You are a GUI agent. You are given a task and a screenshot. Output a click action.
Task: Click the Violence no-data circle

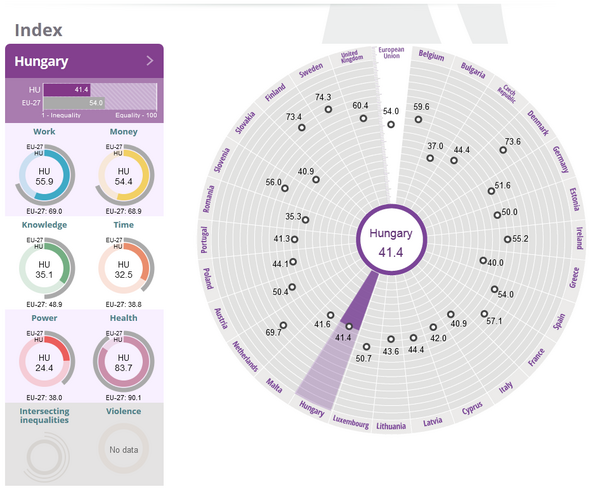tap(124, 451)
